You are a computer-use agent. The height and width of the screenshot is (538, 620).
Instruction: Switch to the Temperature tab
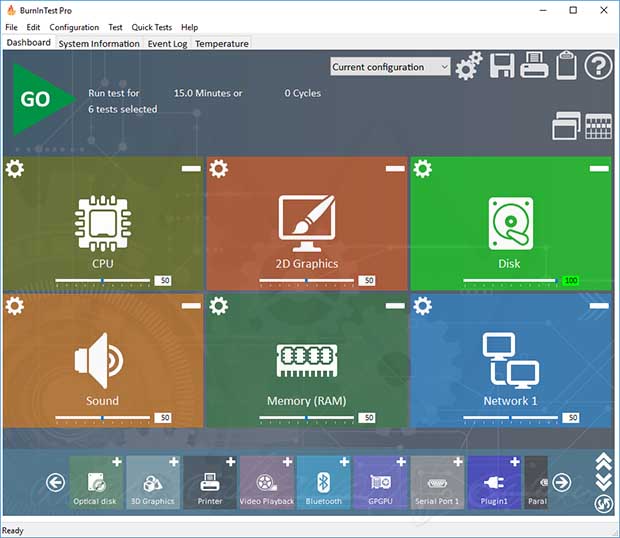coord(222,44)
